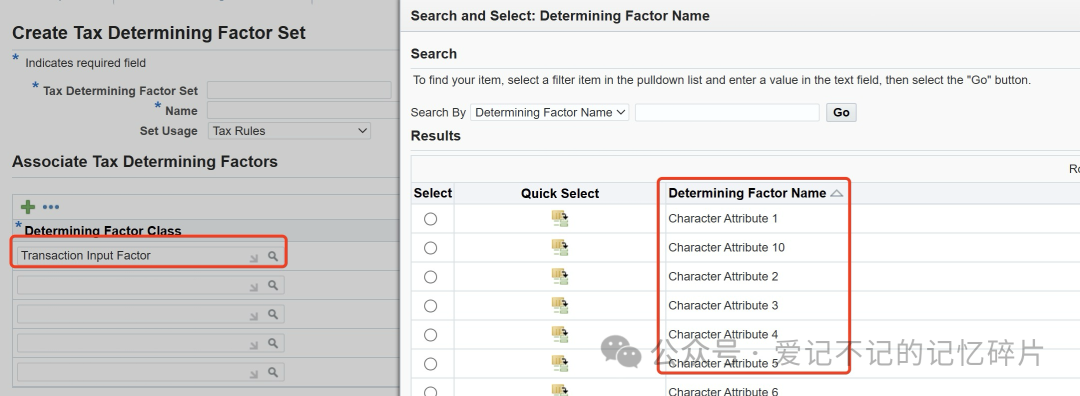Screen dimensions: 1080x396
Task: Click the green plus add row icon
Action: click(28, 207)
